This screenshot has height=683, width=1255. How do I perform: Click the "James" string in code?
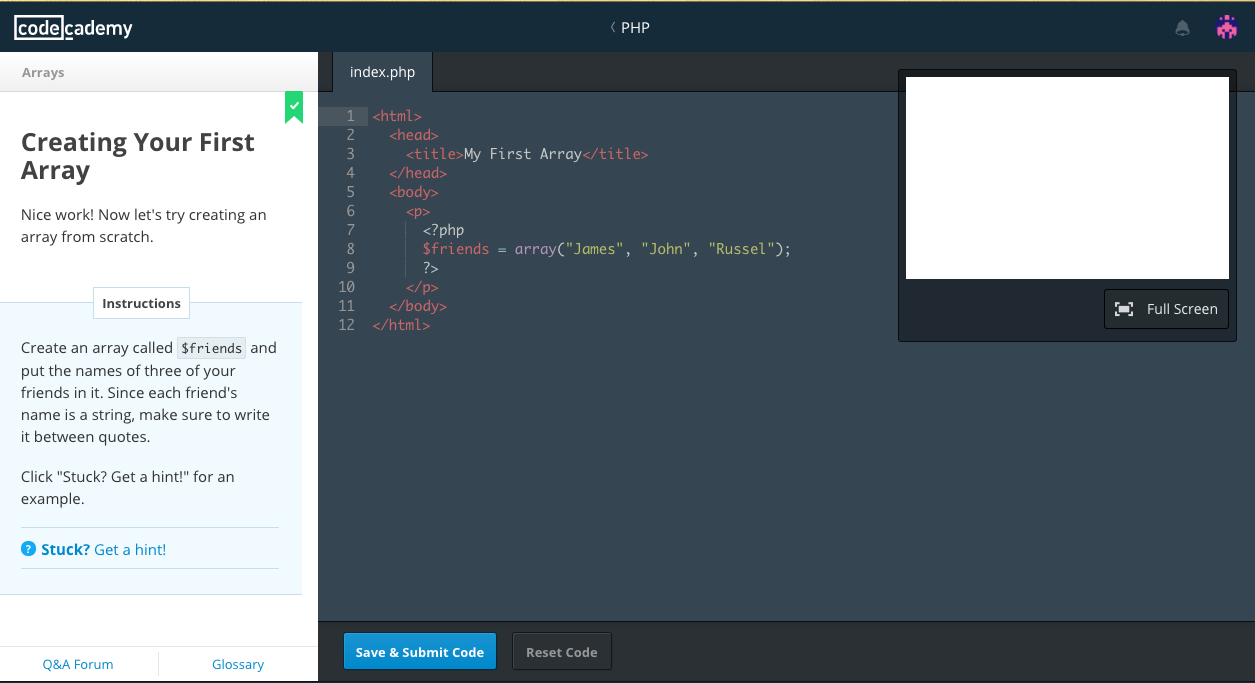tap(593, 249)
